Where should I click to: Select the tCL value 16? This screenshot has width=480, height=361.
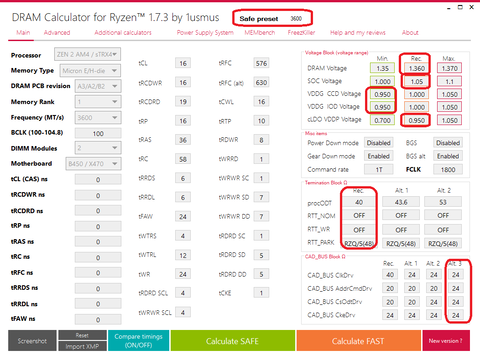(183, 63)
